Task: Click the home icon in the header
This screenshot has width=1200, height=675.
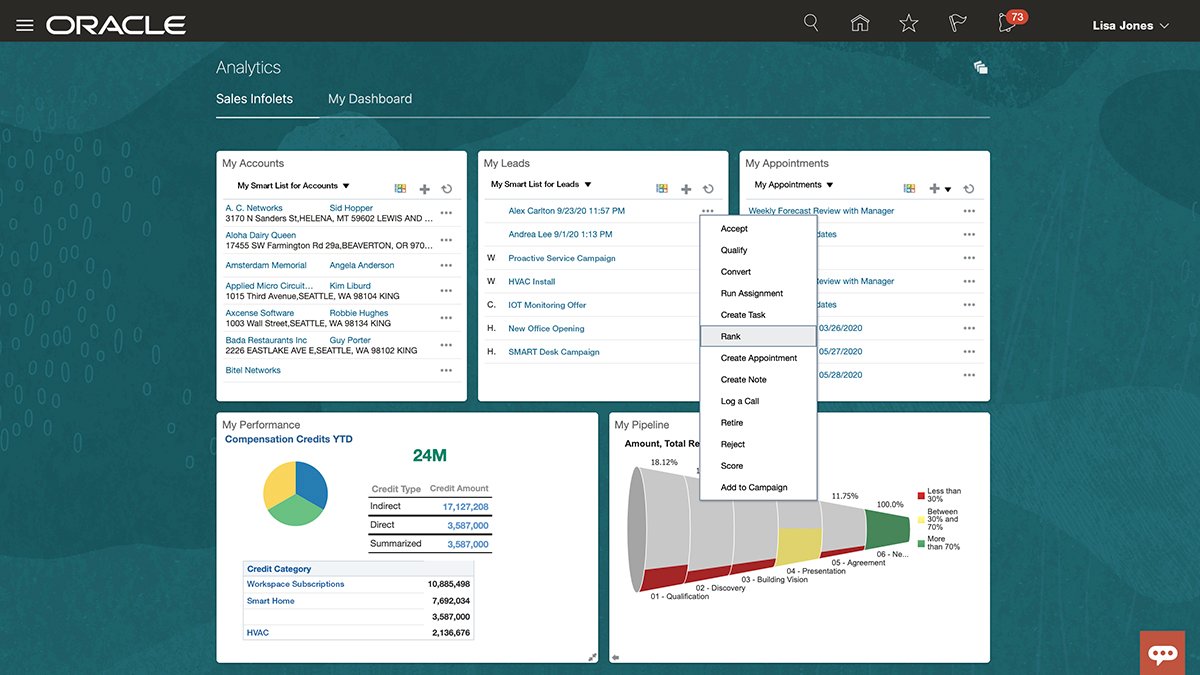Action: tap(859, 22)
